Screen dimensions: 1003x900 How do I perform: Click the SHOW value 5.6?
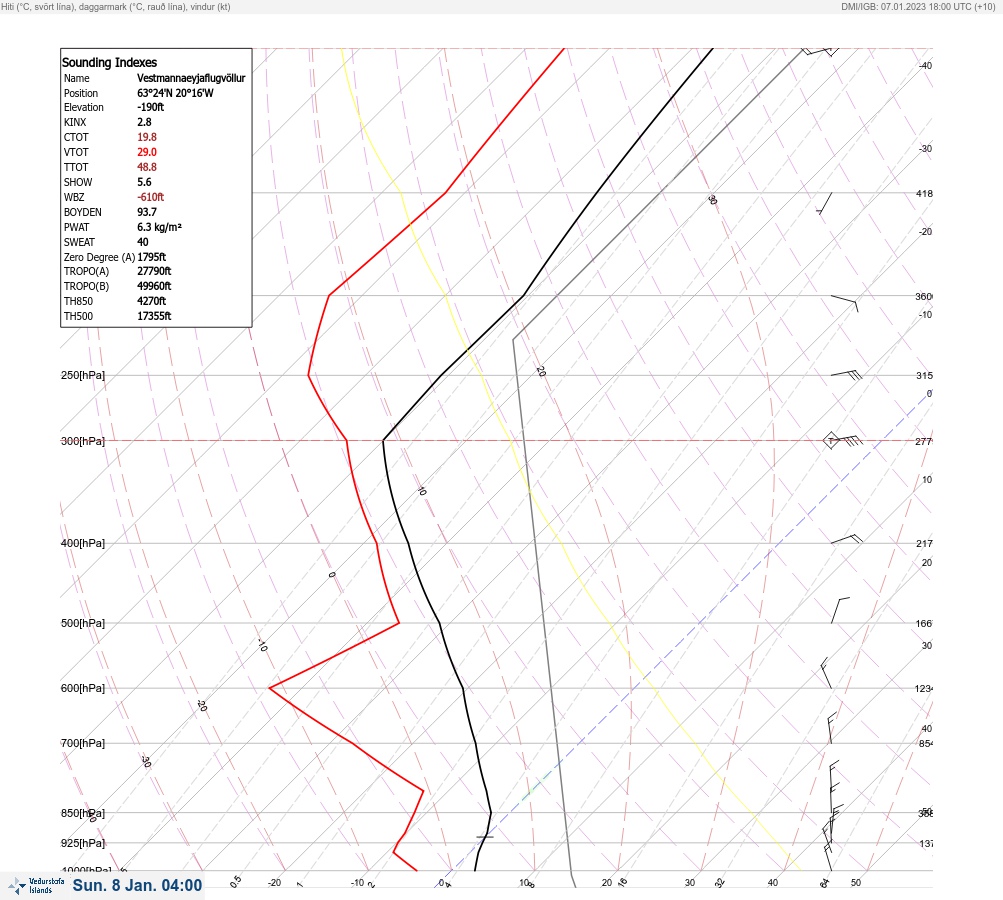coord(145,182)
